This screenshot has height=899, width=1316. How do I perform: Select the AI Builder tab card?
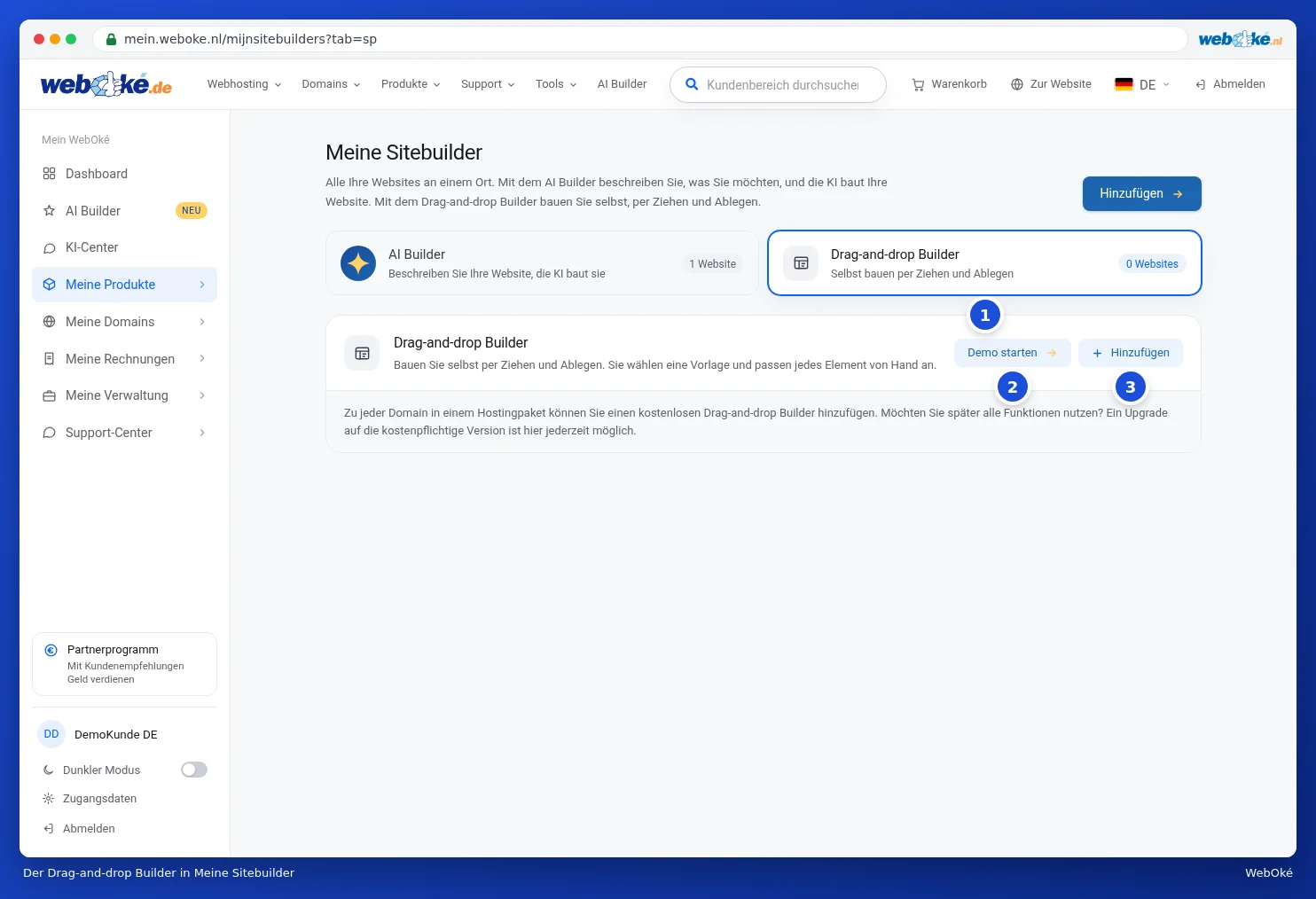(542, 263)
